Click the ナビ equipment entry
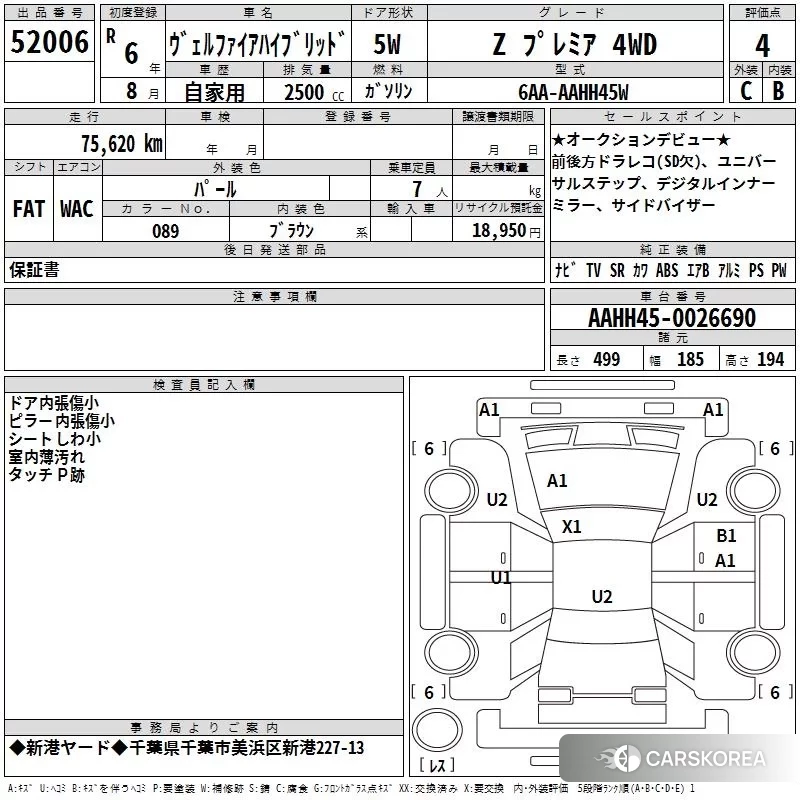The width and height of the screenshot is (800, 800). (x=566, y=270)
